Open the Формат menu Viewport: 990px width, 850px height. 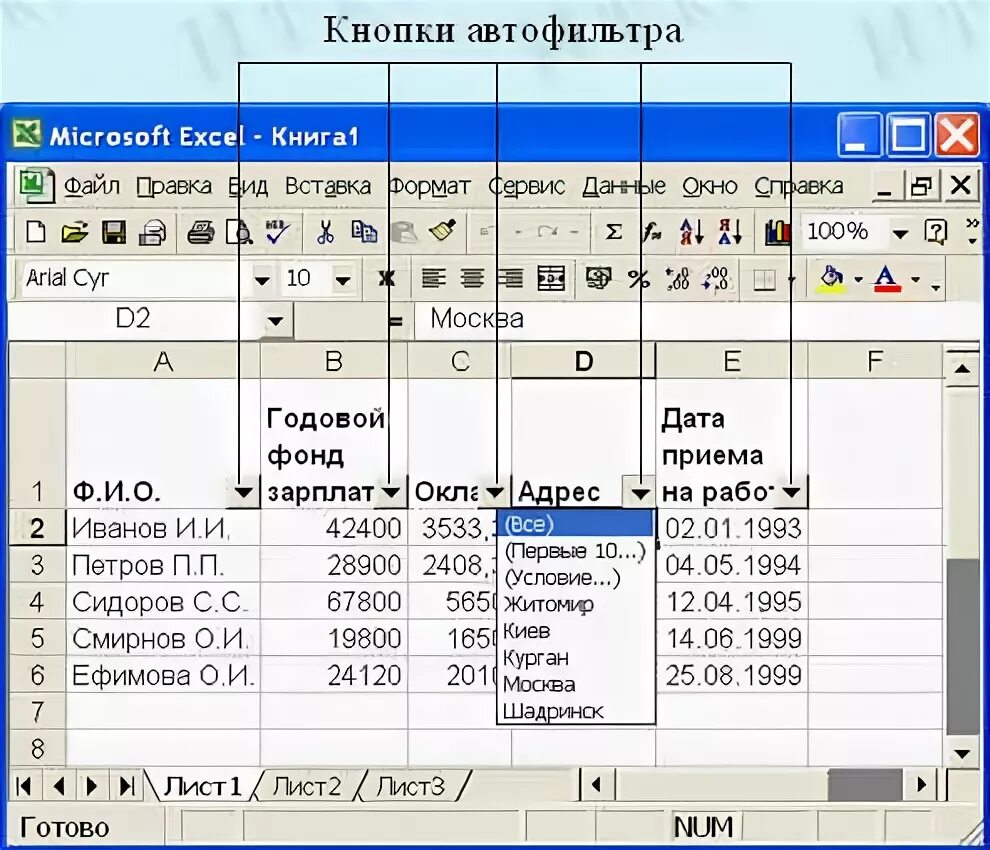point(429,186)
